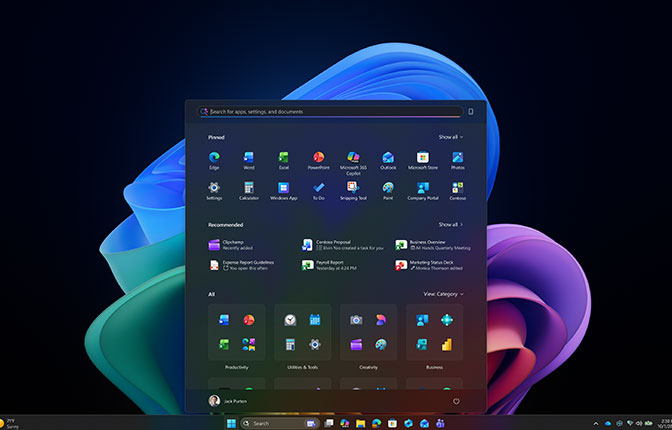Image resolution: width=672 pixels, height=430 pixels.
Task: Open Jack Purten's account menu
Action: pyautogui.click(x=230, y=400)
